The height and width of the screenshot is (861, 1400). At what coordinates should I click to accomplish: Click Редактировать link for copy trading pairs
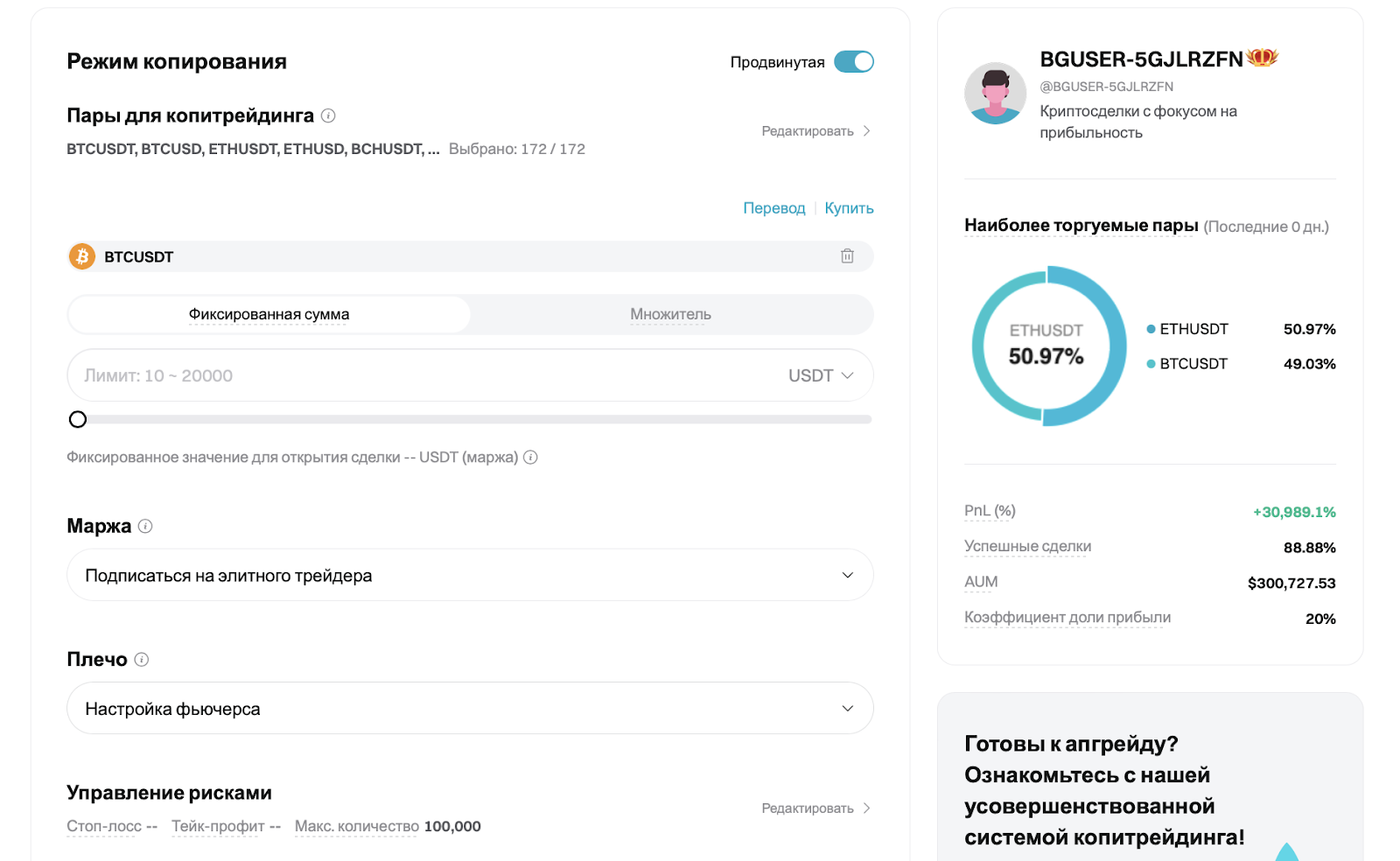coord(815,131)
